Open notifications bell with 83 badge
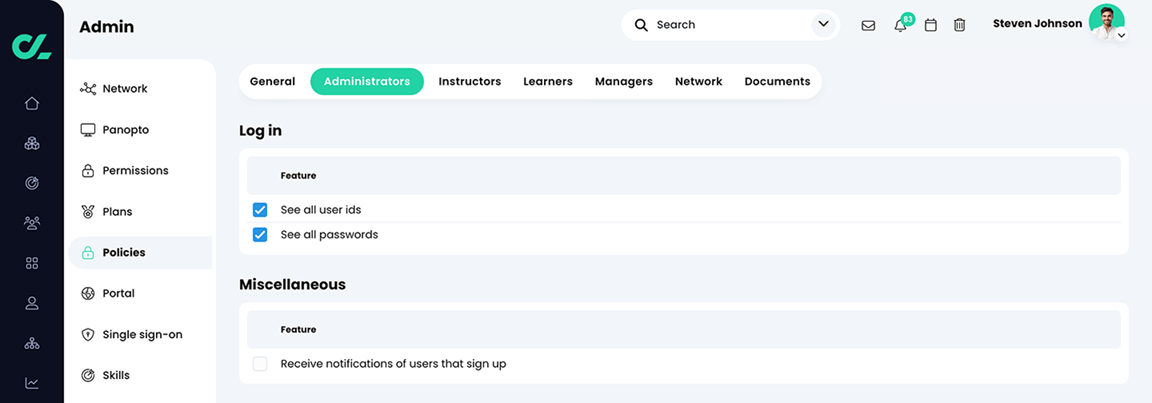The width and height of the screenshot is (1152, 403). [900, 26]
